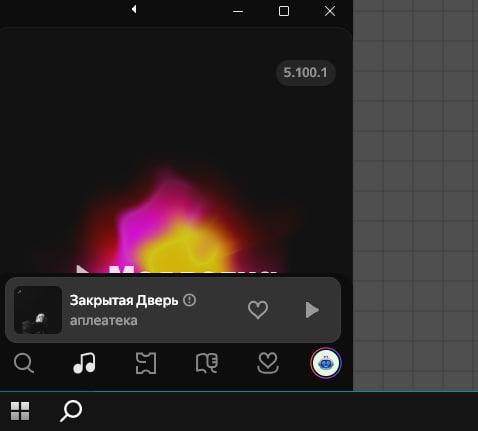Open the books and podcasts tab

click(x=207, y=363)
